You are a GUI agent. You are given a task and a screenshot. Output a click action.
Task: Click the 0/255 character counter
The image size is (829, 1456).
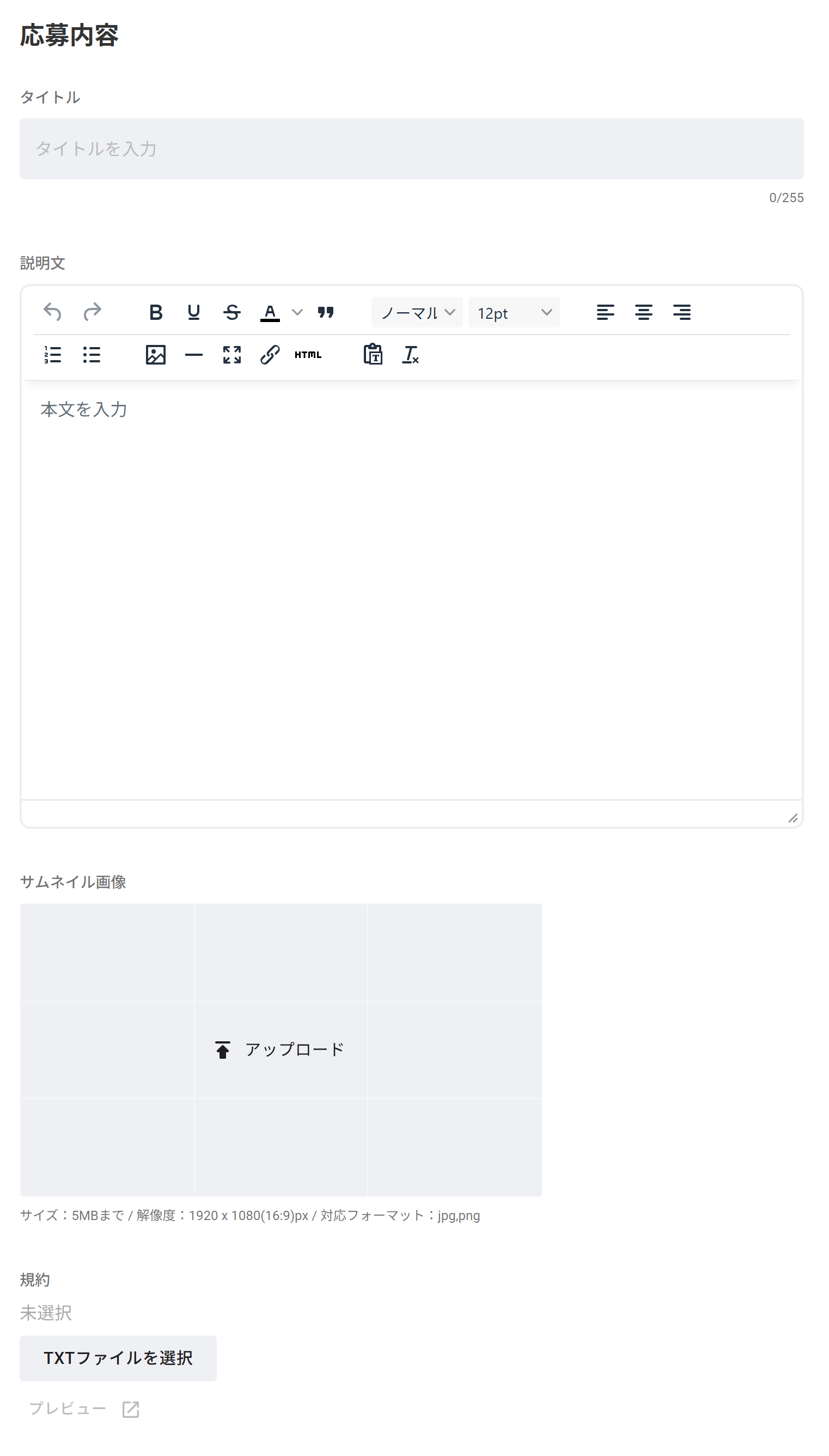[x=787, y=198]
